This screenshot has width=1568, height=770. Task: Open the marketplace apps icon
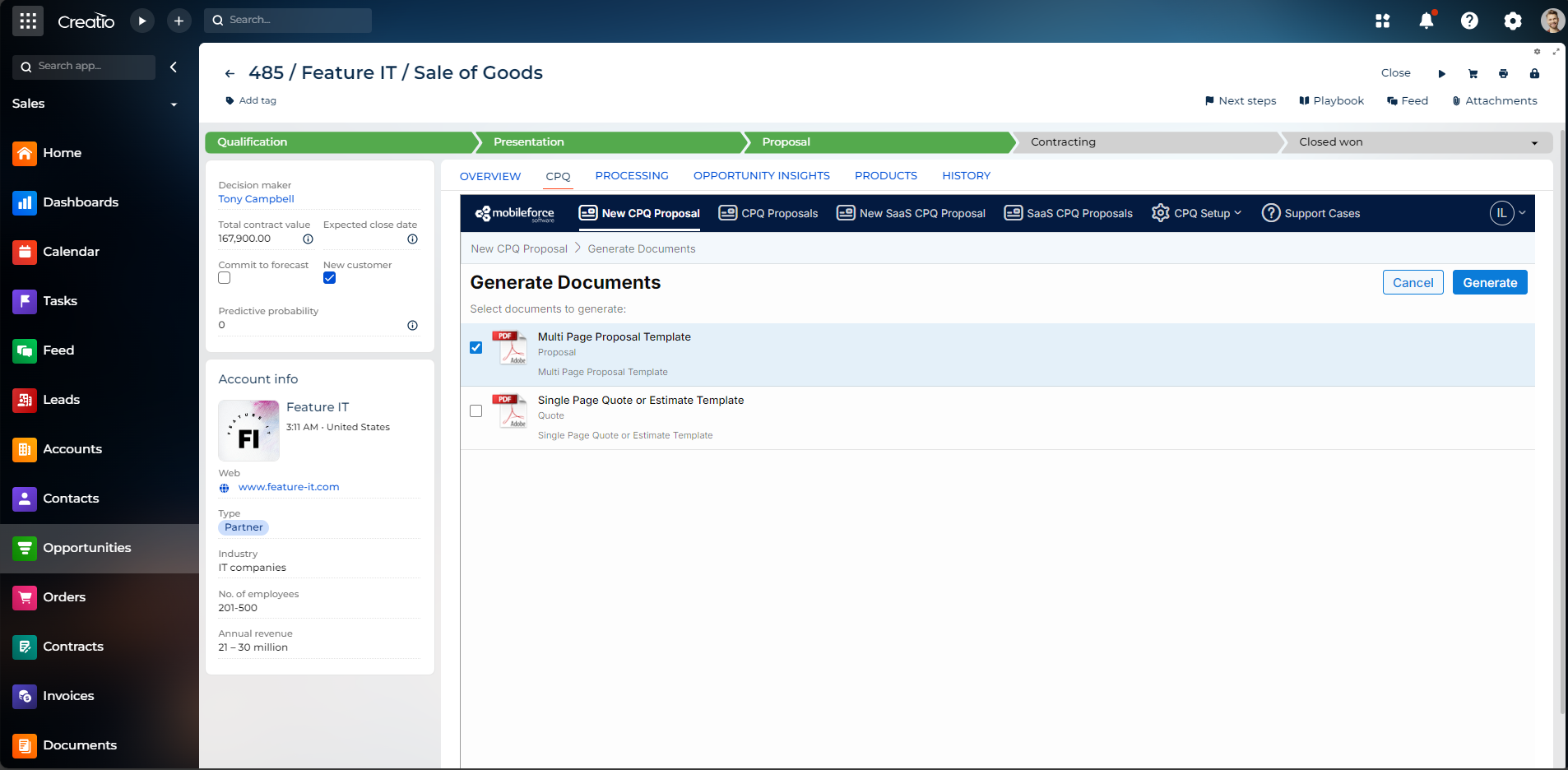pyautogui.click(x=1383, y=21)
